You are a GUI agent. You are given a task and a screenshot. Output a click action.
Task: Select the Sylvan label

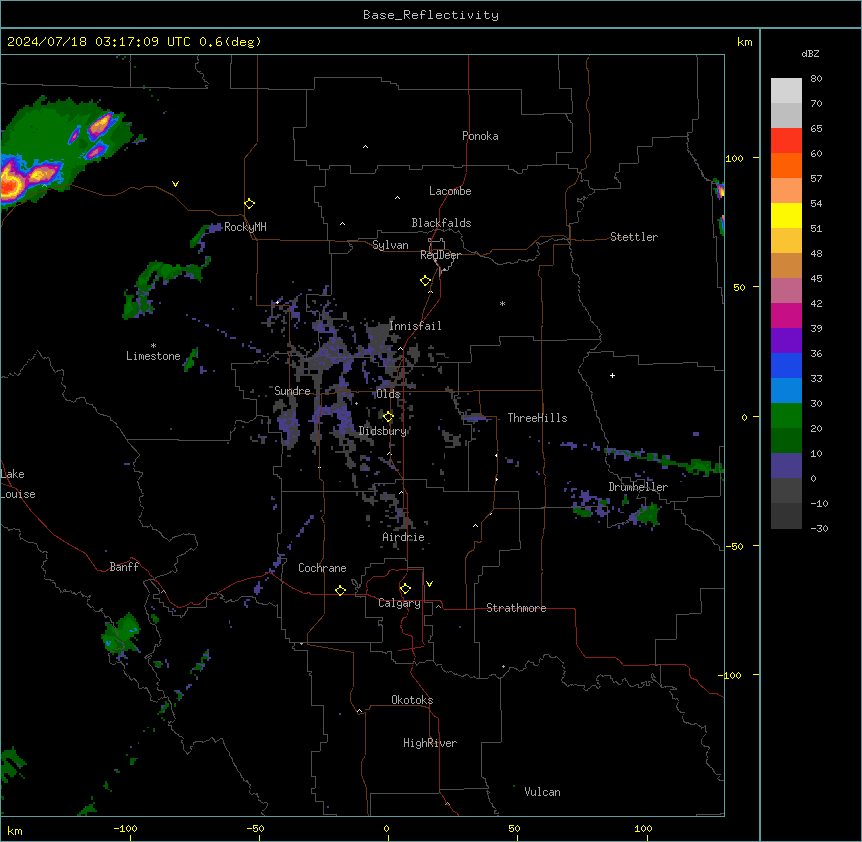pyautogui.click(x=390, y=245)
